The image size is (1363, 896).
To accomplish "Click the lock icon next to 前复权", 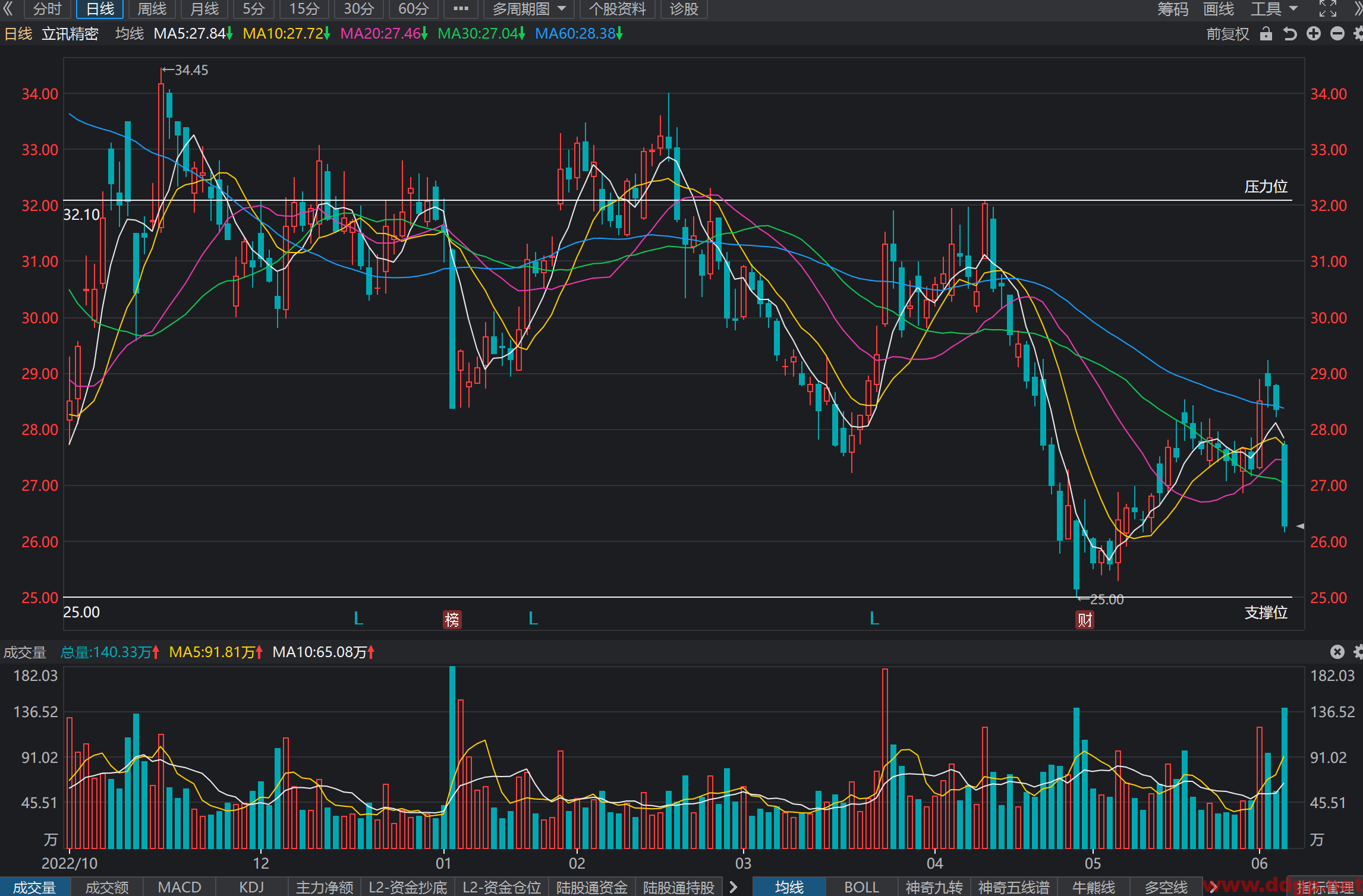I will pyautogui.click(x=1266, y=34).
